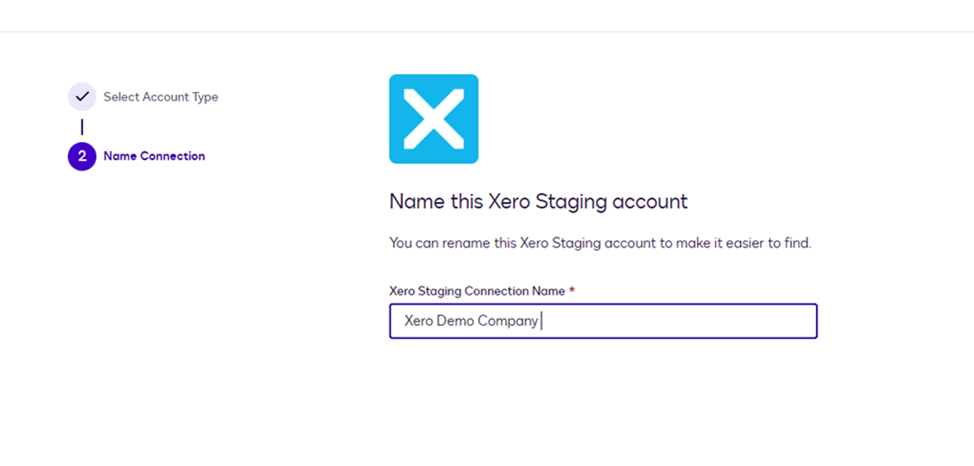
Task: Go back to Select Account Type step
Action: click(x=160, y=97)
